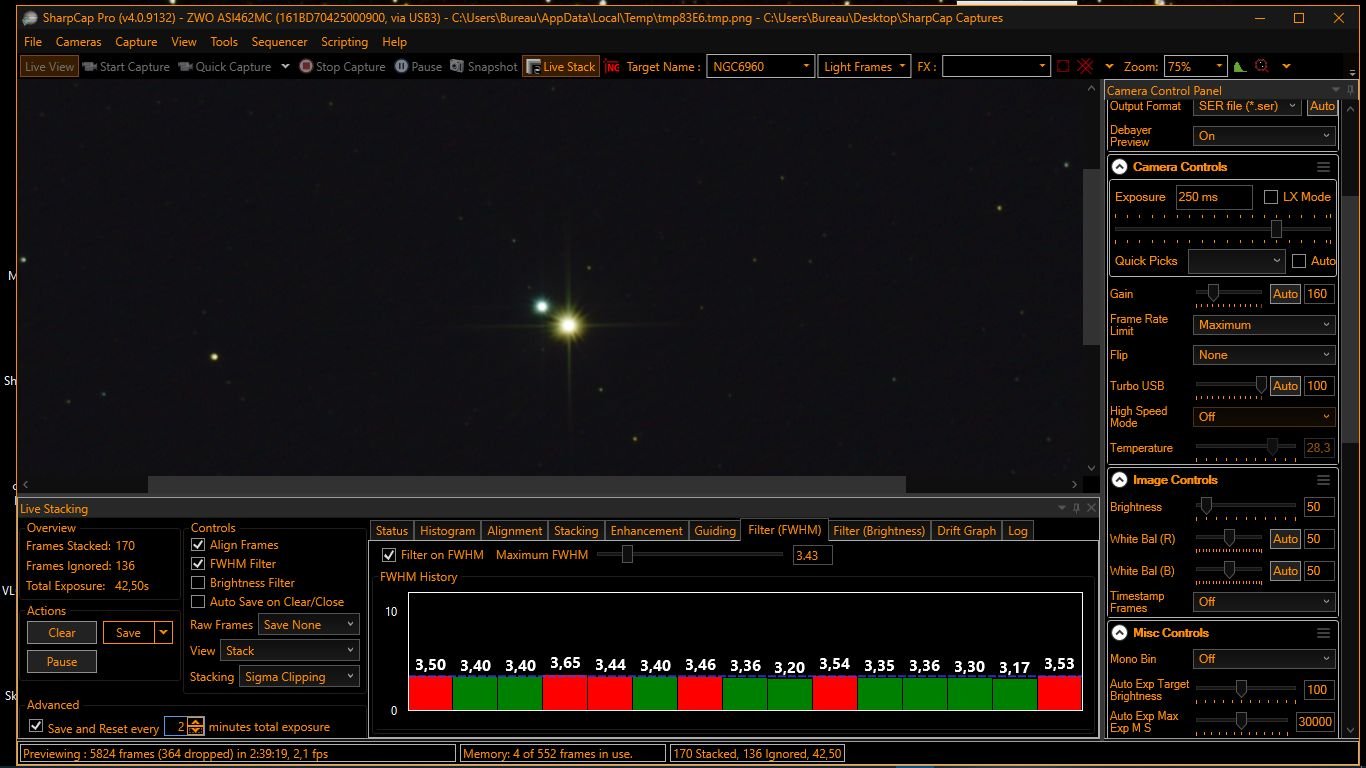Open Misc Controls hamburger menu
Screen dimensions: 1366x768
coord(1323,633)
